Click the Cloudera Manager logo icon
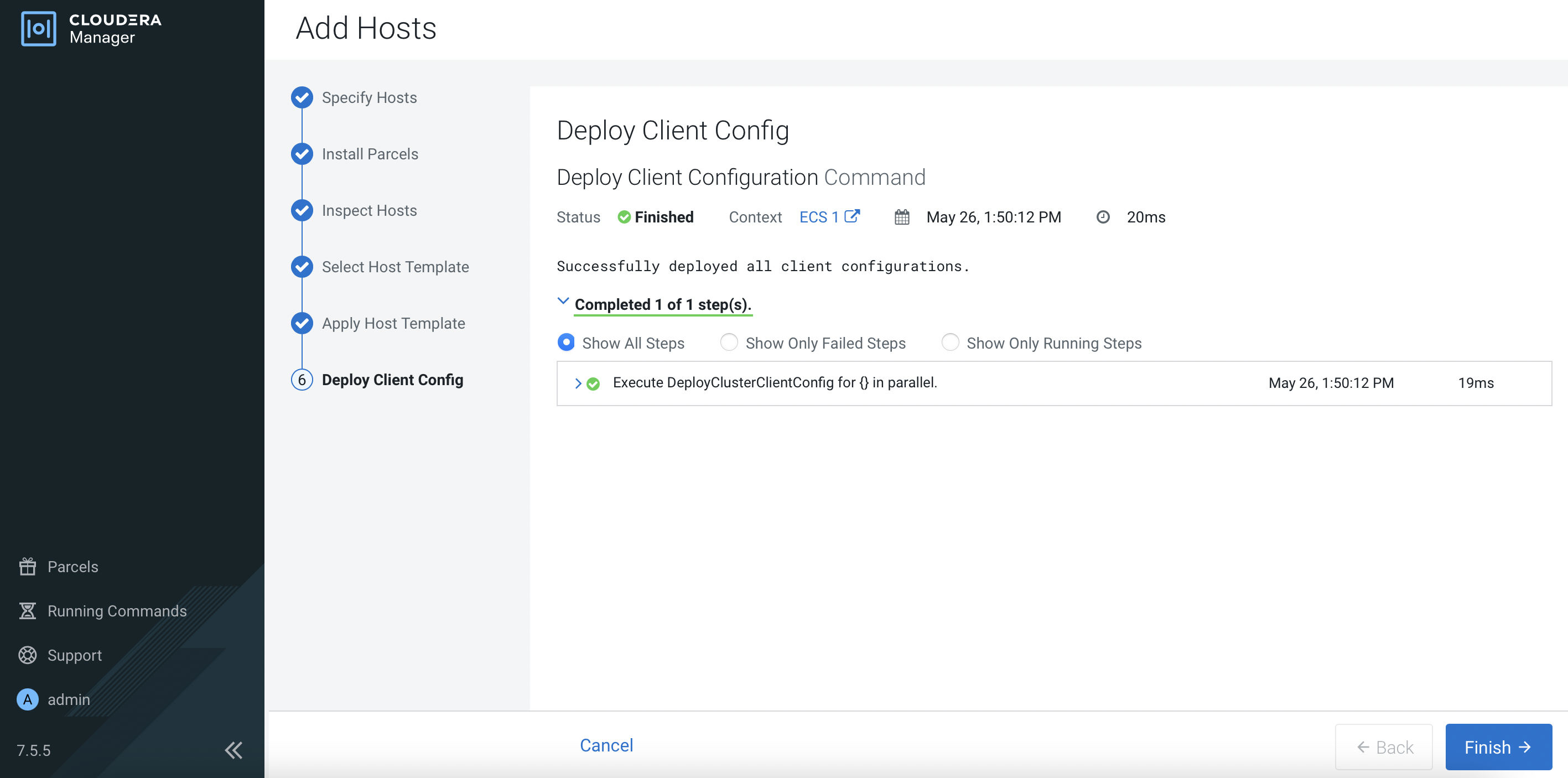The image size is (1568, 778). tap(38, 29)
